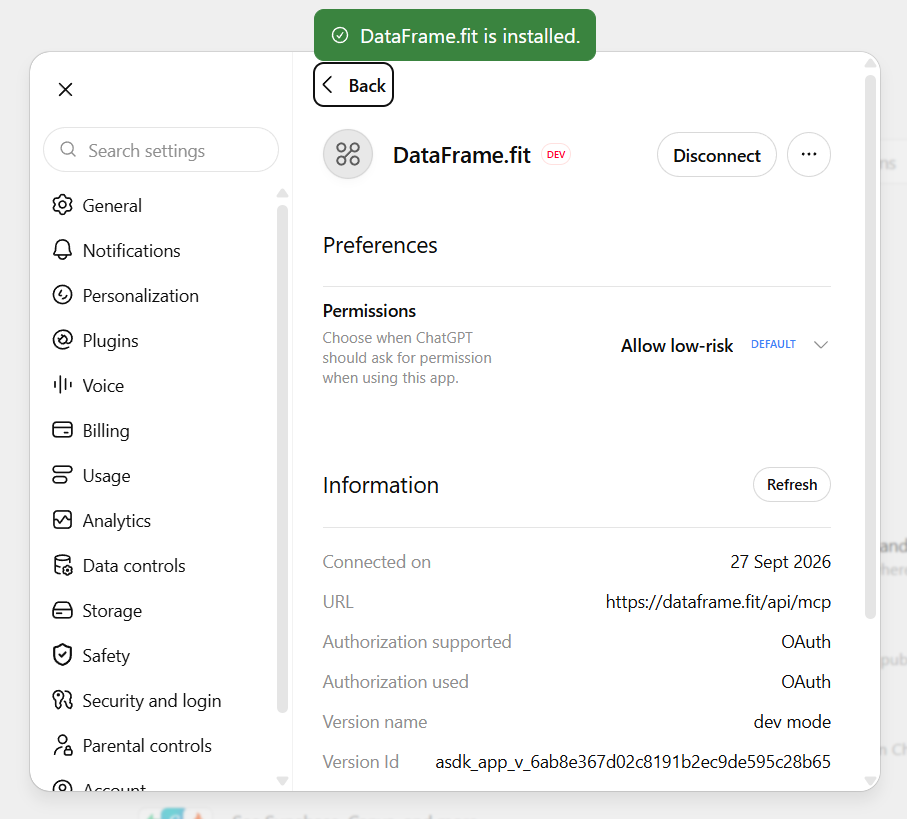Viewport: 907px width, 819px height.
Task: Select Notifications menu item
Action: [131, 250]
